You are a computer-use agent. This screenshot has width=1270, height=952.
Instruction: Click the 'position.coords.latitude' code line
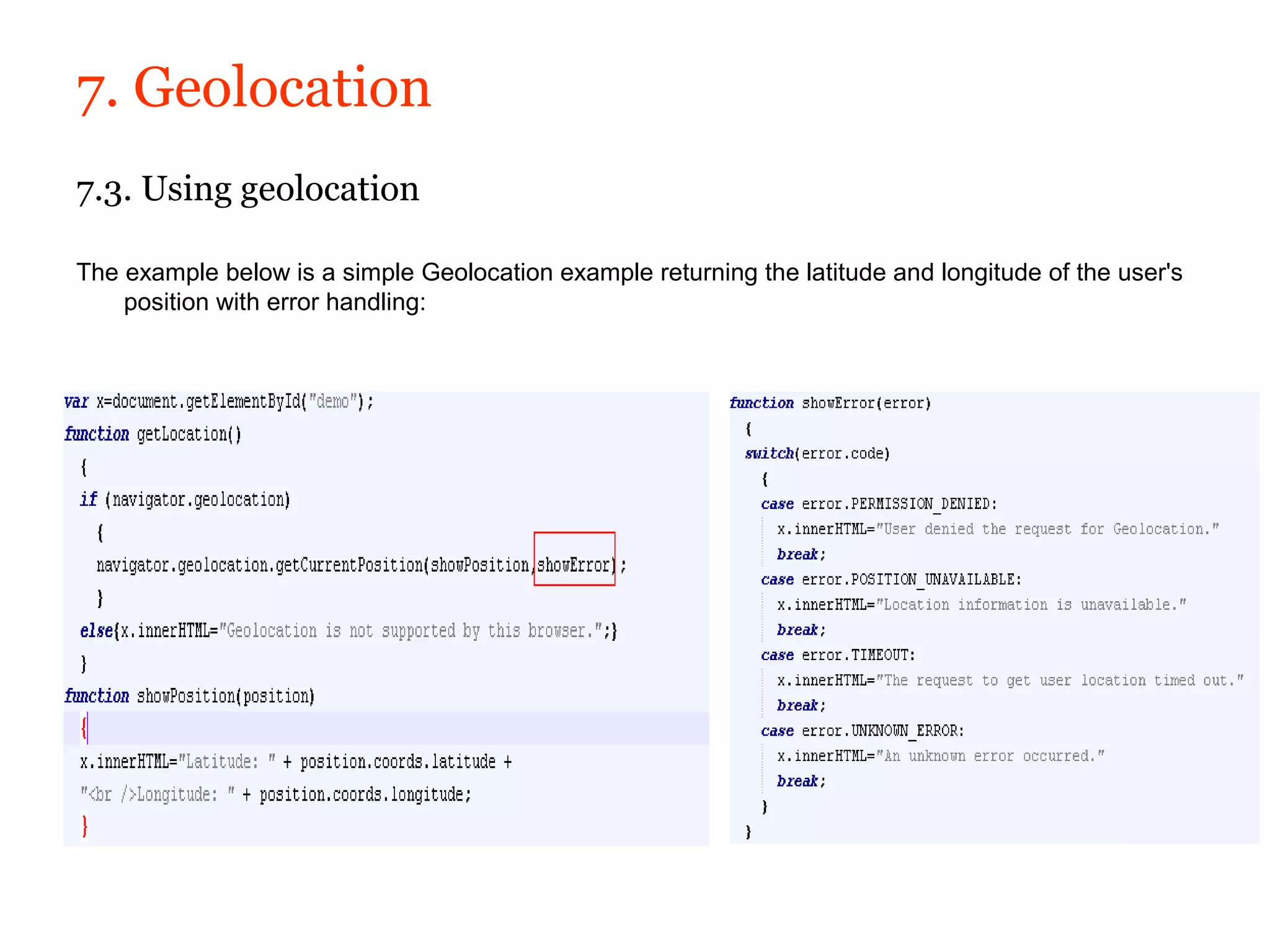tap(296, 762)
